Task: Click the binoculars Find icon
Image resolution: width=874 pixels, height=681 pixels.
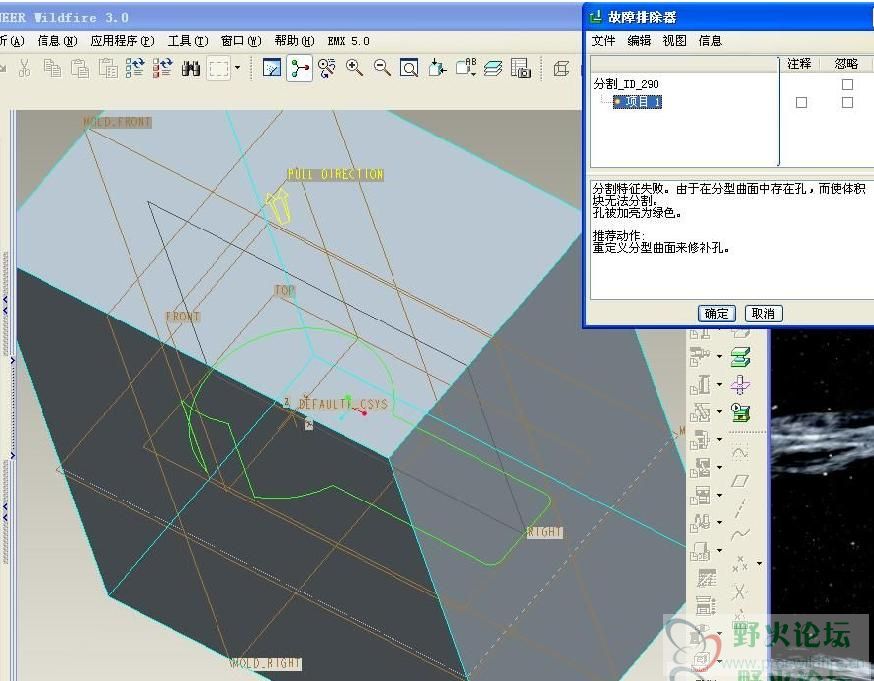Action: (x=191, y=68)
